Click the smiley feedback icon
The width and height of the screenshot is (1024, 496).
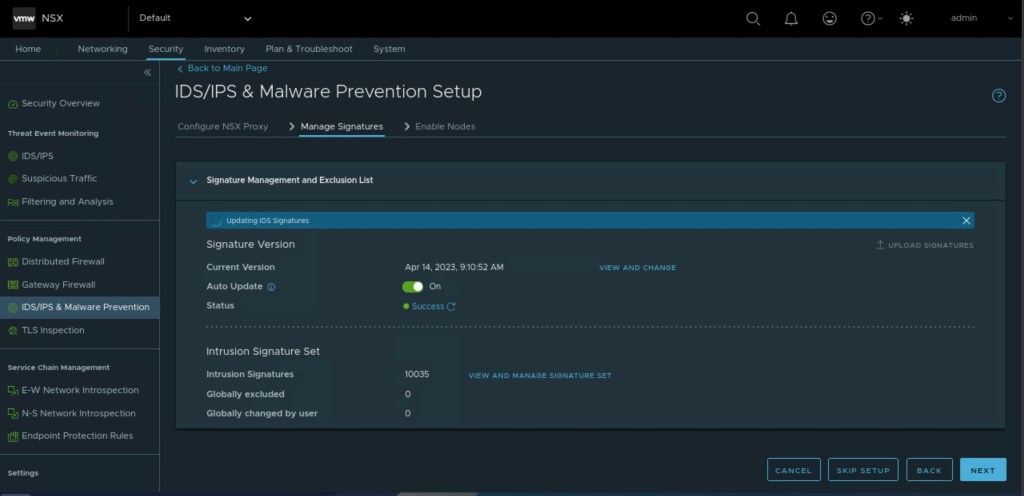coord(829,18)
